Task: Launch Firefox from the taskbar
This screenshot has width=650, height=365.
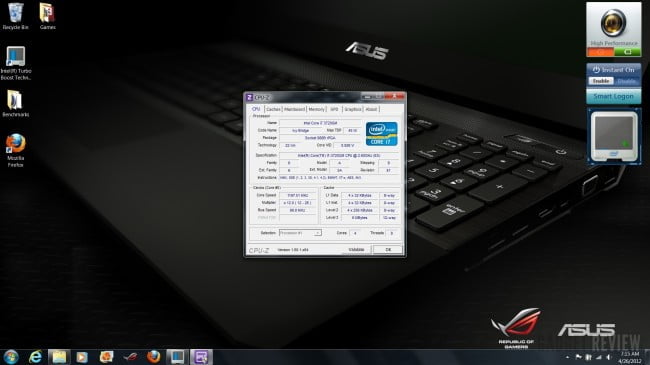Action: [x=154, y=357]
